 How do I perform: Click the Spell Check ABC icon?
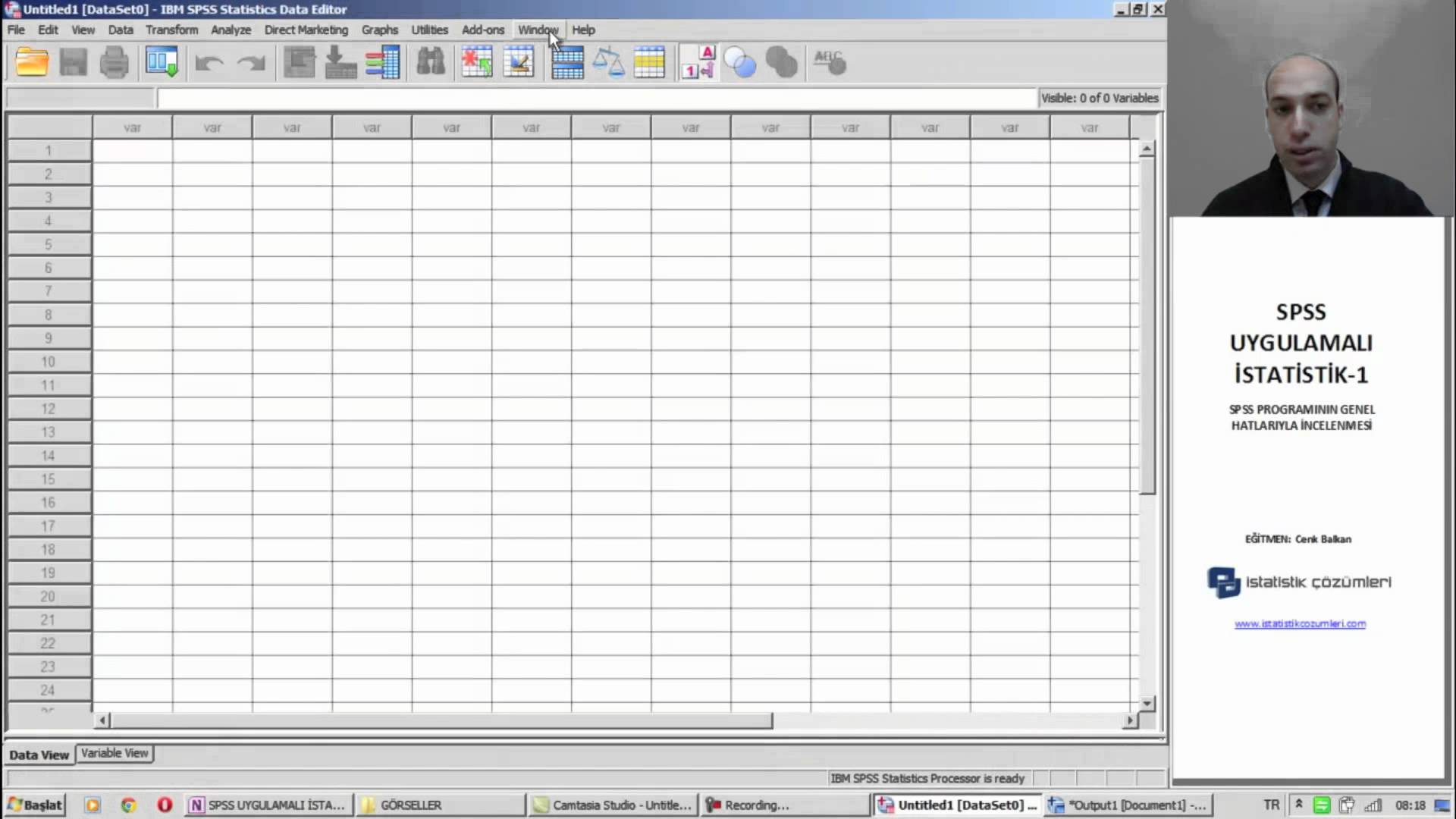click(x=830, y=62)
